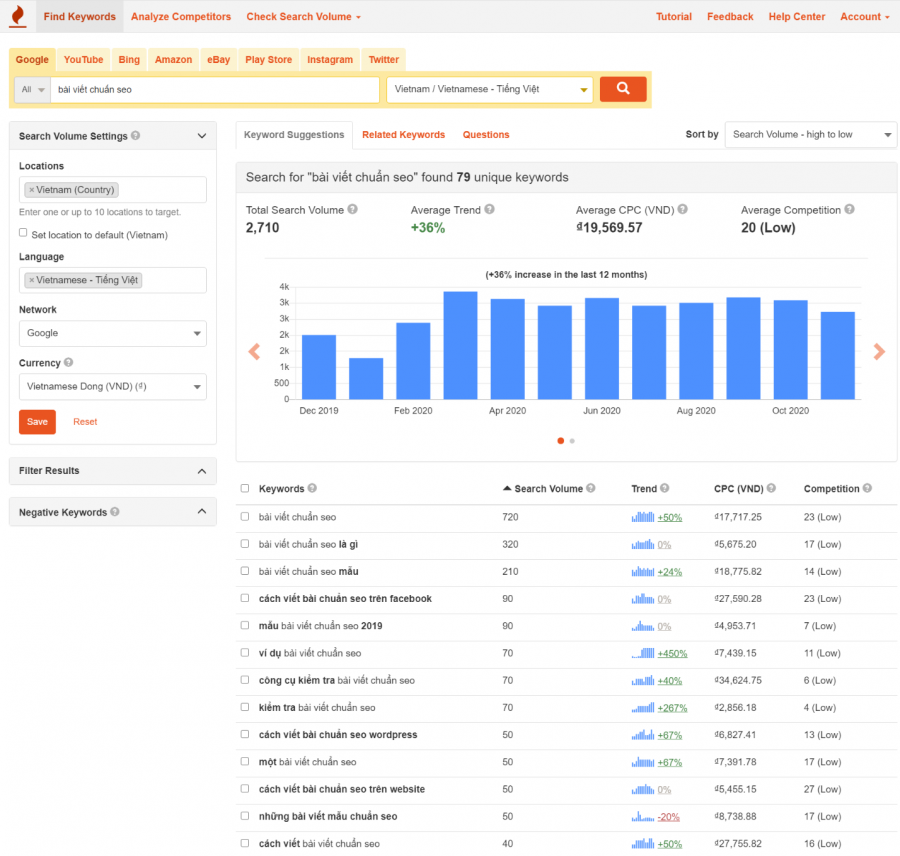Open help icon next to Average Competition
Image resolution: width=900 pixels, height=856 pixels.
click(x=849, y=210)
